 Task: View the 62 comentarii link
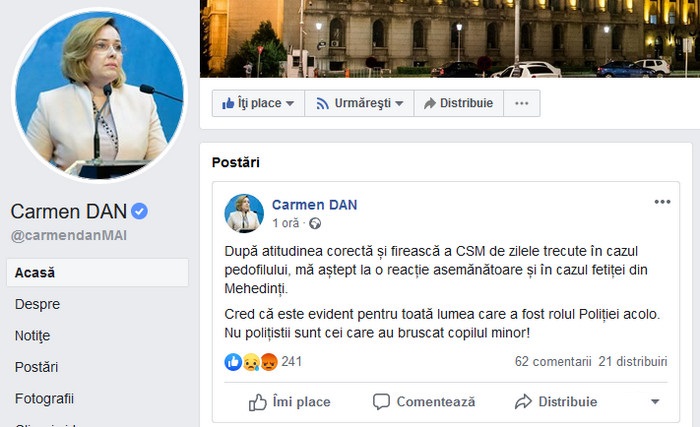click(x=553, y=361)
